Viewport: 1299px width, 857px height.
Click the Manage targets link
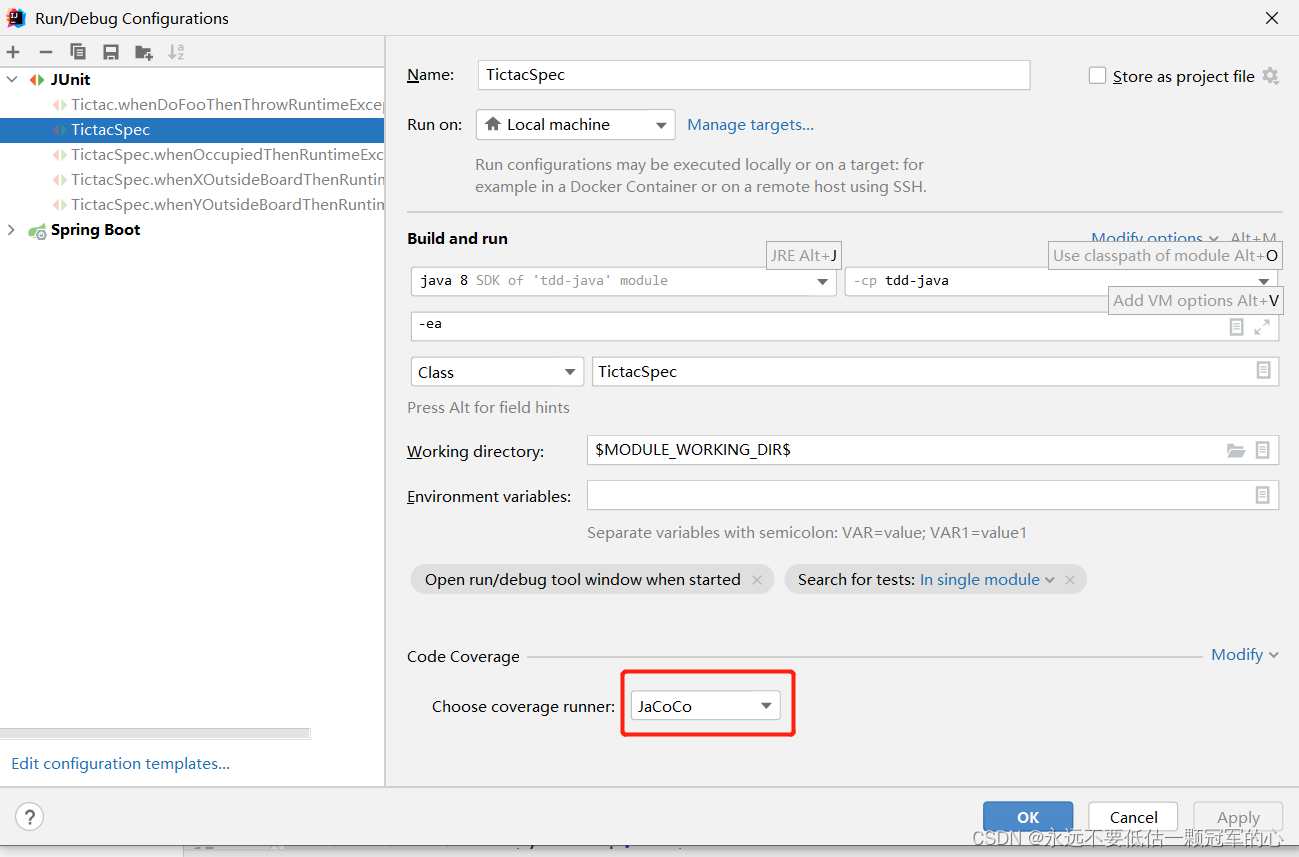click(750, 125)
